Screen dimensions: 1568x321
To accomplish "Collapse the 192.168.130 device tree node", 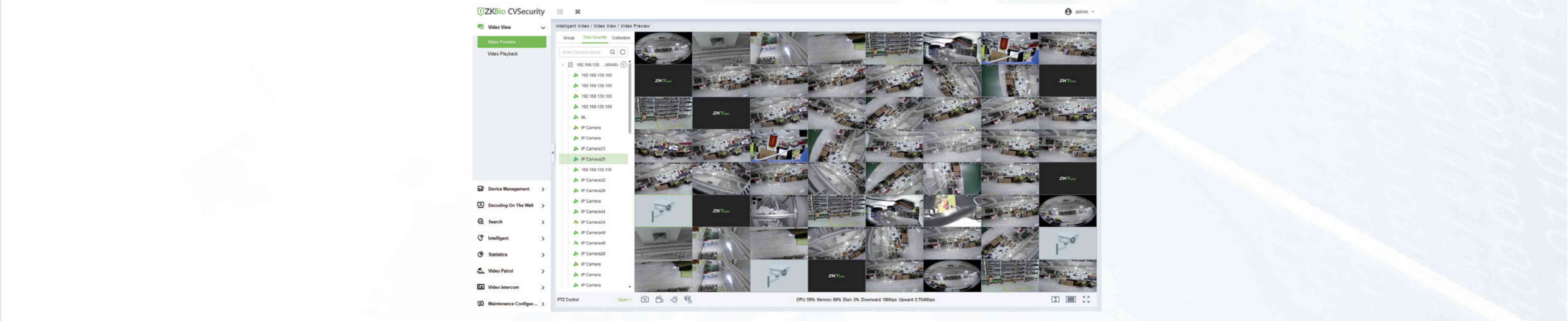I will click(x=563, y=64).
